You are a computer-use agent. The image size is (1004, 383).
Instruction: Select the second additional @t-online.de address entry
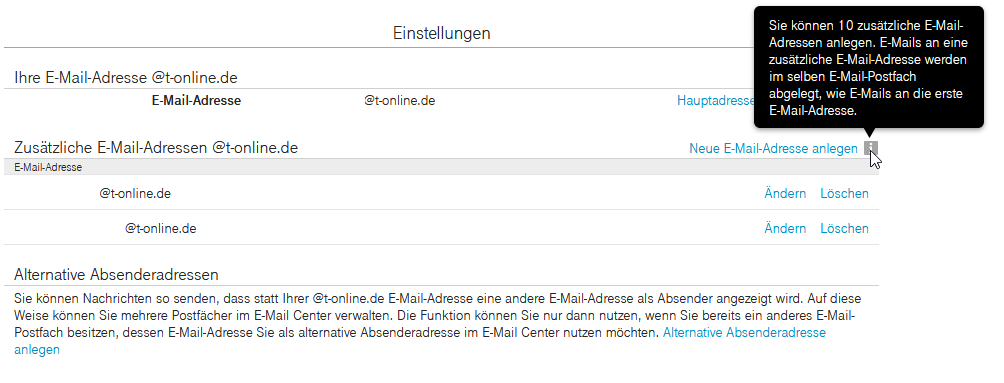(x=161, y=229)
